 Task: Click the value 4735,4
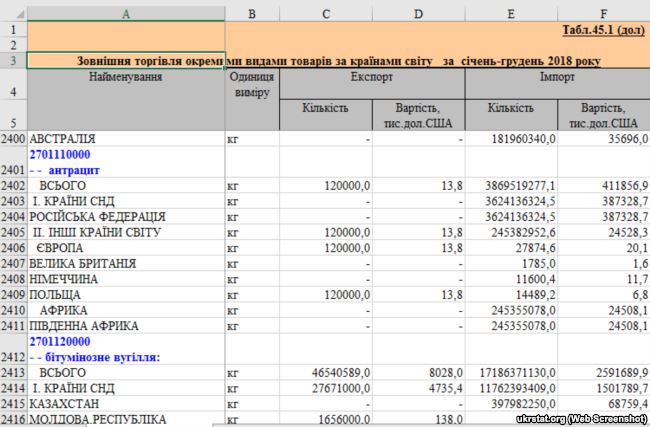pos(419,388)
